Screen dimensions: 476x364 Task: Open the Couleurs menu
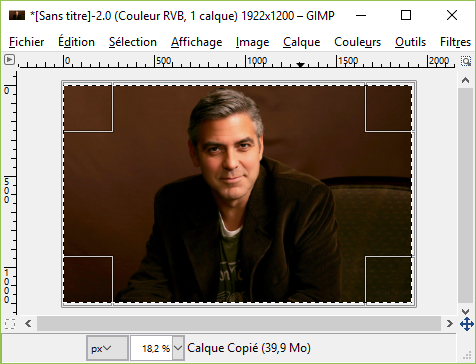pos(357,42)
